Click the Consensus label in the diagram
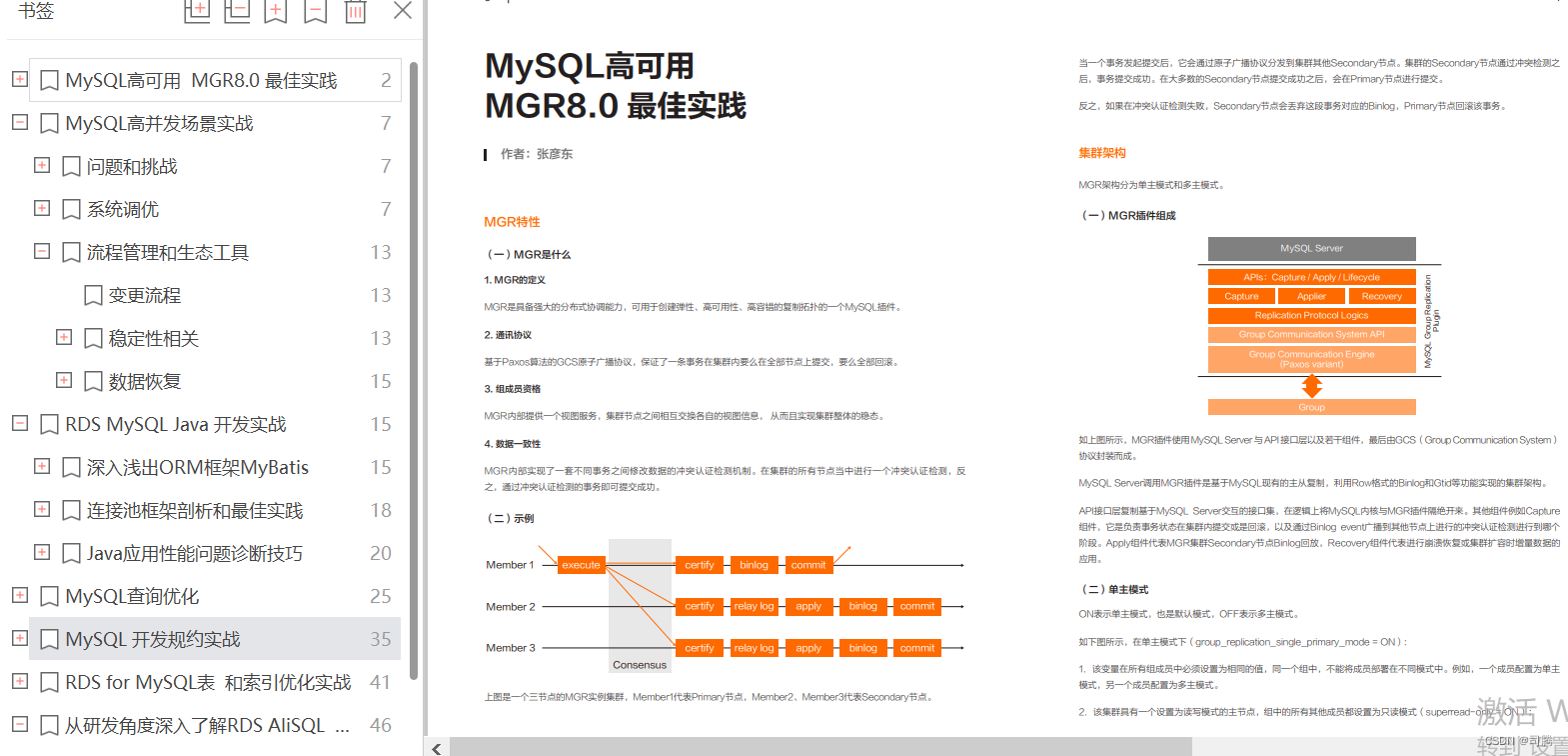Image resolution: width=1568 pixels, height=756 pixels. coord(640,665)
